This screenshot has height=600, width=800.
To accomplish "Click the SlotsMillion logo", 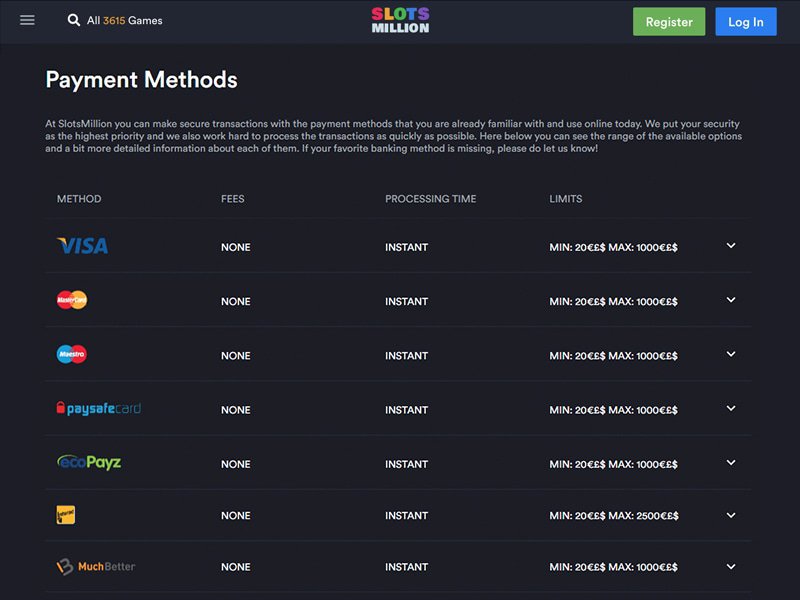I will [401, 20].
